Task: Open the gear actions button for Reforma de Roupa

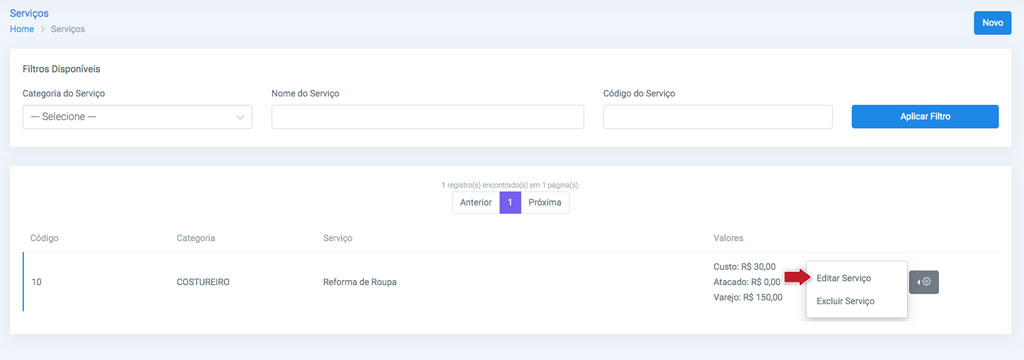Action: point(923,282)
